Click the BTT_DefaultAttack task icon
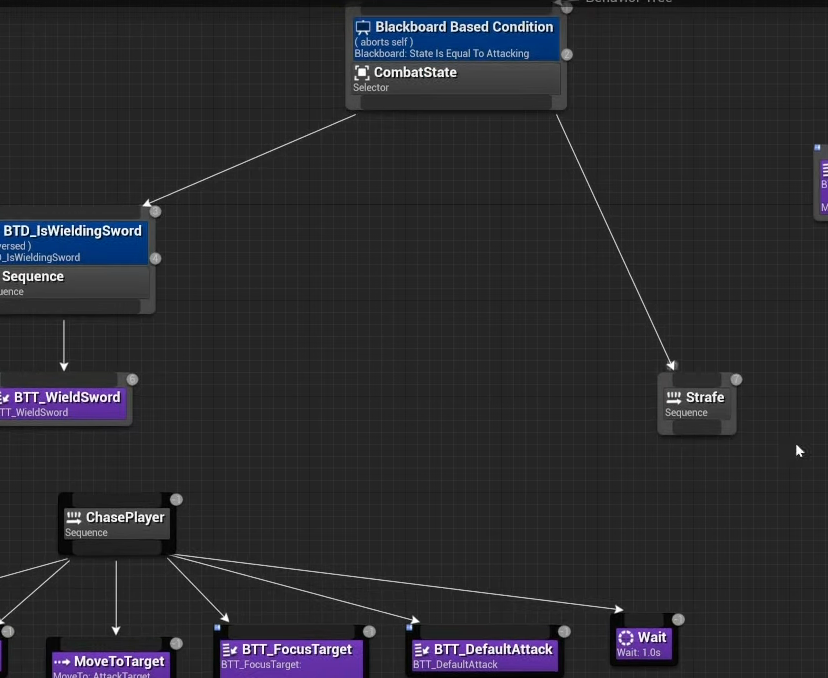 pos(421,650)
